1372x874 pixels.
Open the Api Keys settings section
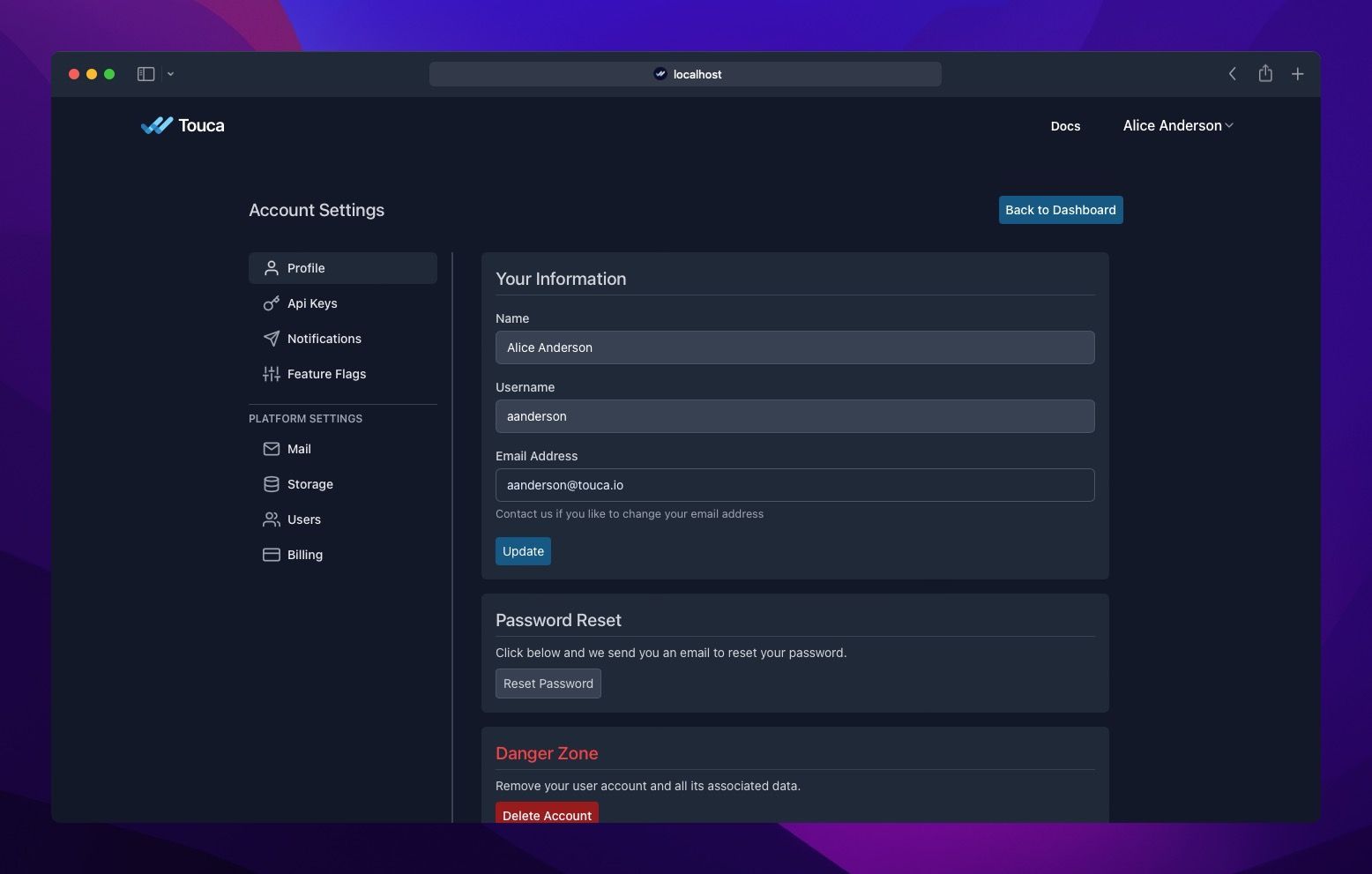343,303
